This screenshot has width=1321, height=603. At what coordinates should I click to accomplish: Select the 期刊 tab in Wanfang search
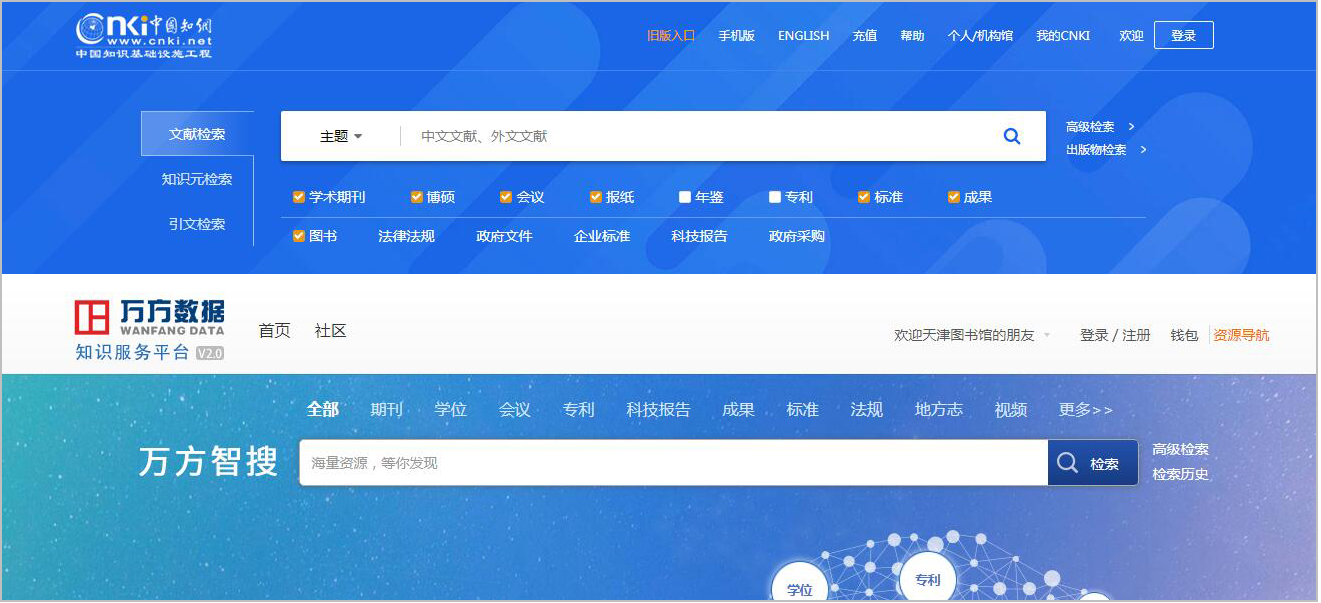386,410
